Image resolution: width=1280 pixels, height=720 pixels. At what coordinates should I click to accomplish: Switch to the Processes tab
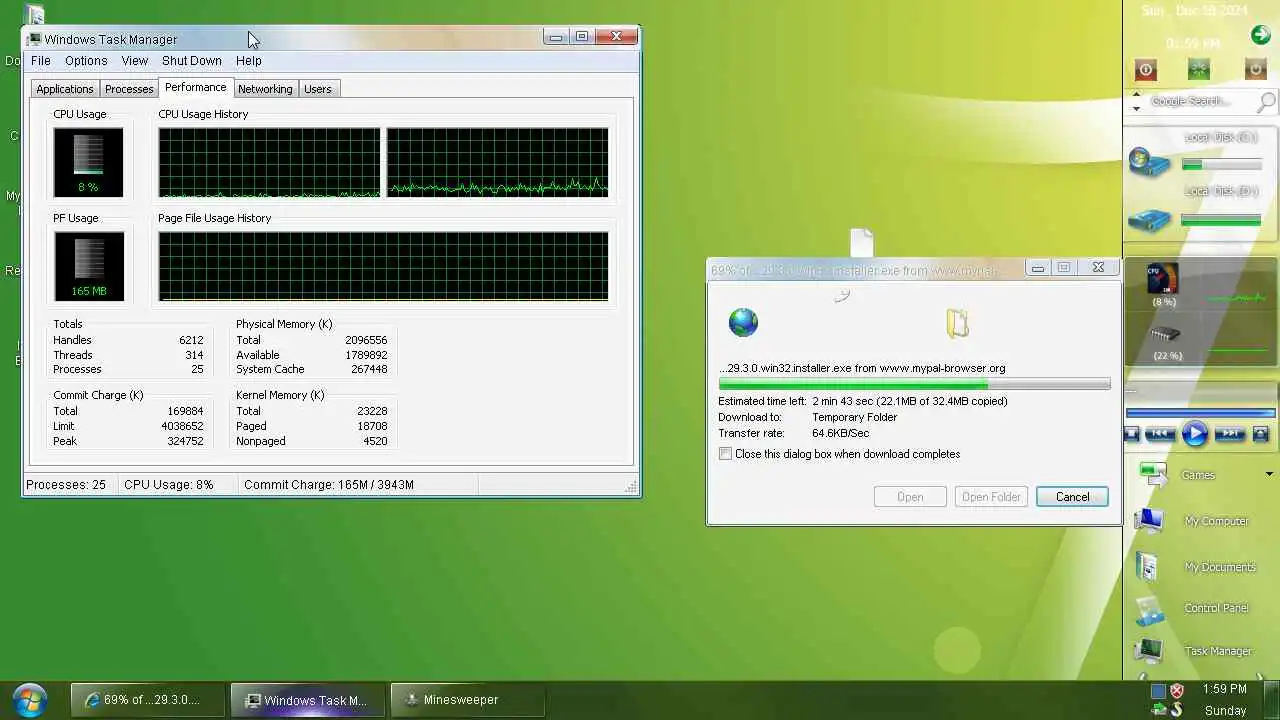[129, 89]
